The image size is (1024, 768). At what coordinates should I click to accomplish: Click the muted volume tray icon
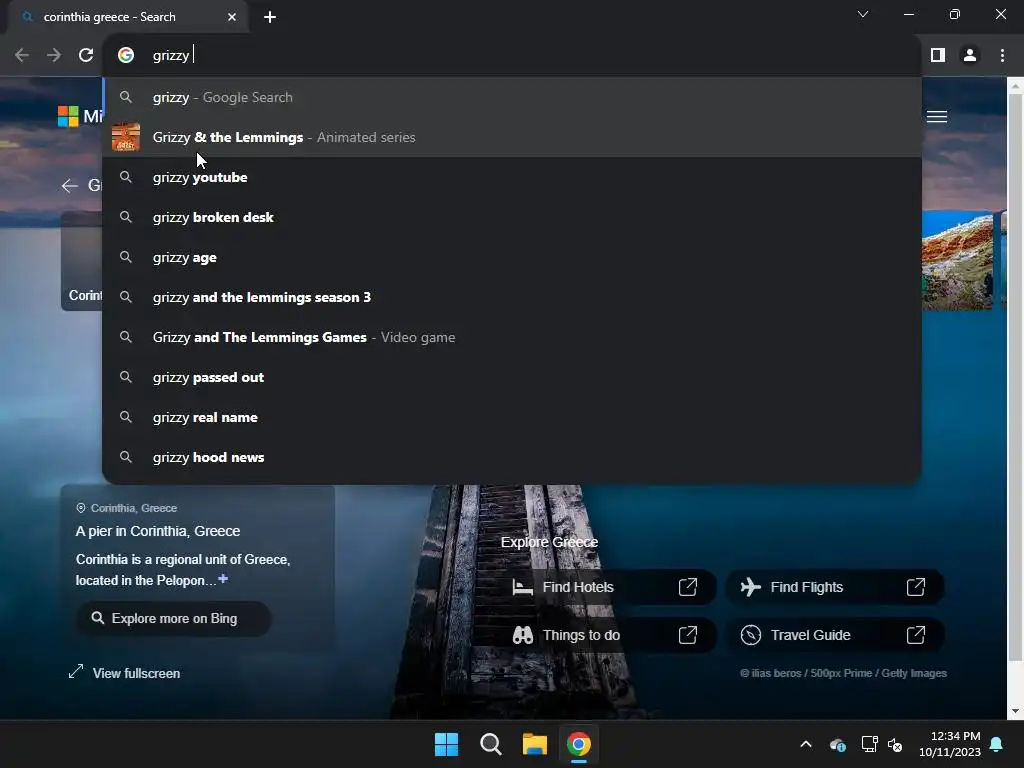click(895, 744)
